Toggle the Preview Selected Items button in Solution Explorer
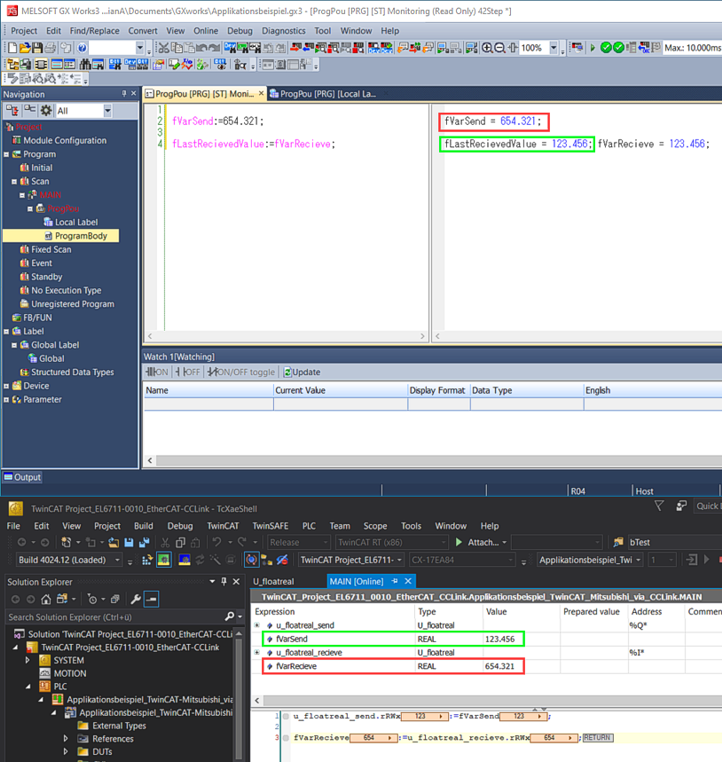The height and width of the screenshot is (762, 722). click(151, 599)
